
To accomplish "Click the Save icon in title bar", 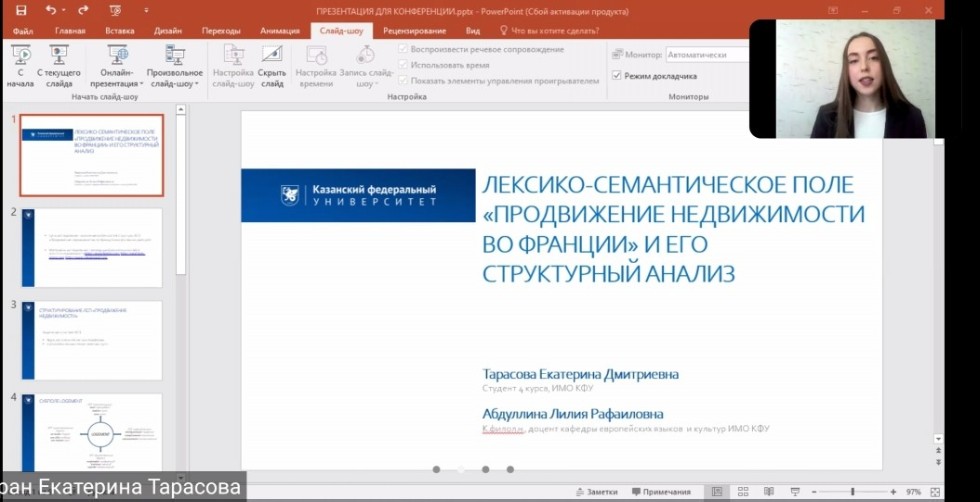I will click(x=21, y=10).
